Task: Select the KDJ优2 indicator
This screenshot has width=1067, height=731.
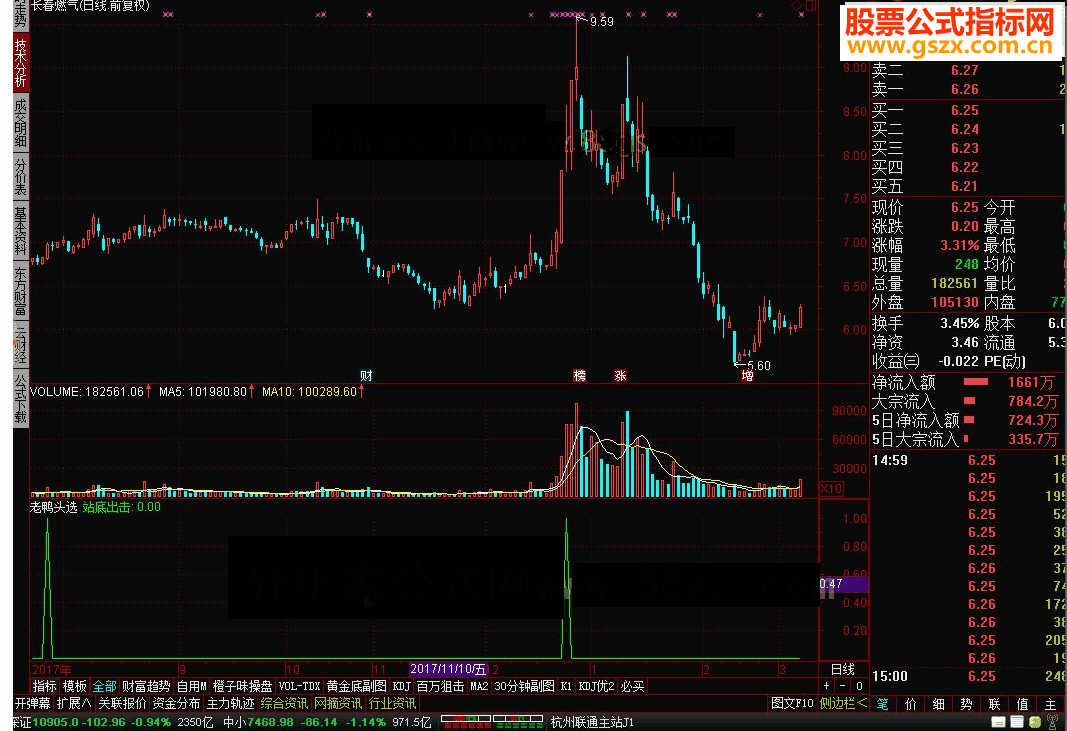Action: click(597, 686)
